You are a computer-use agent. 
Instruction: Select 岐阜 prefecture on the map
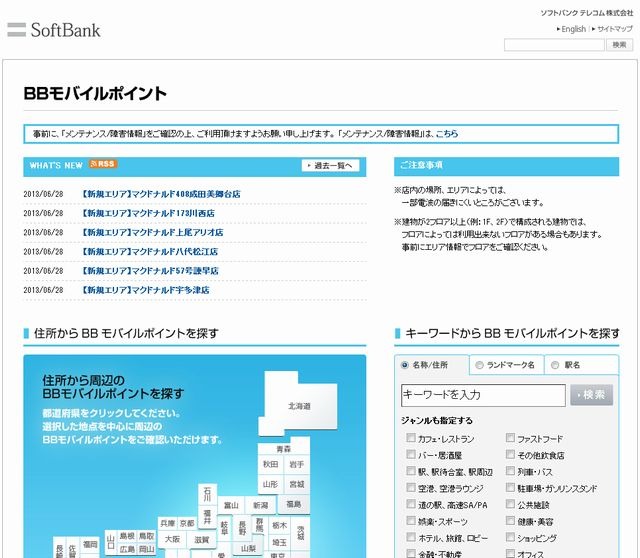tap(224, 528)
